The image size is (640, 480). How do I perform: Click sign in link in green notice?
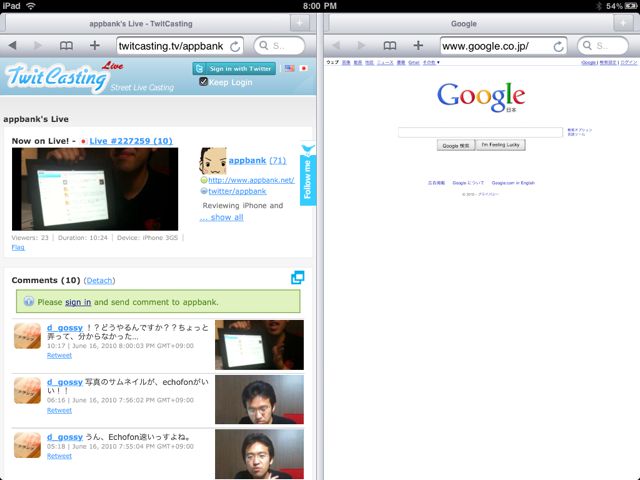click(x=78, y=302)
